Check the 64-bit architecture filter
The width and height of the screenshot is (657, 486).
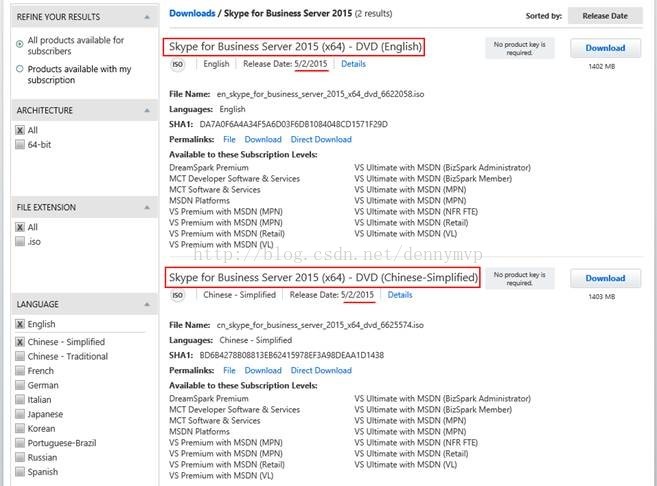coord(20,145)
